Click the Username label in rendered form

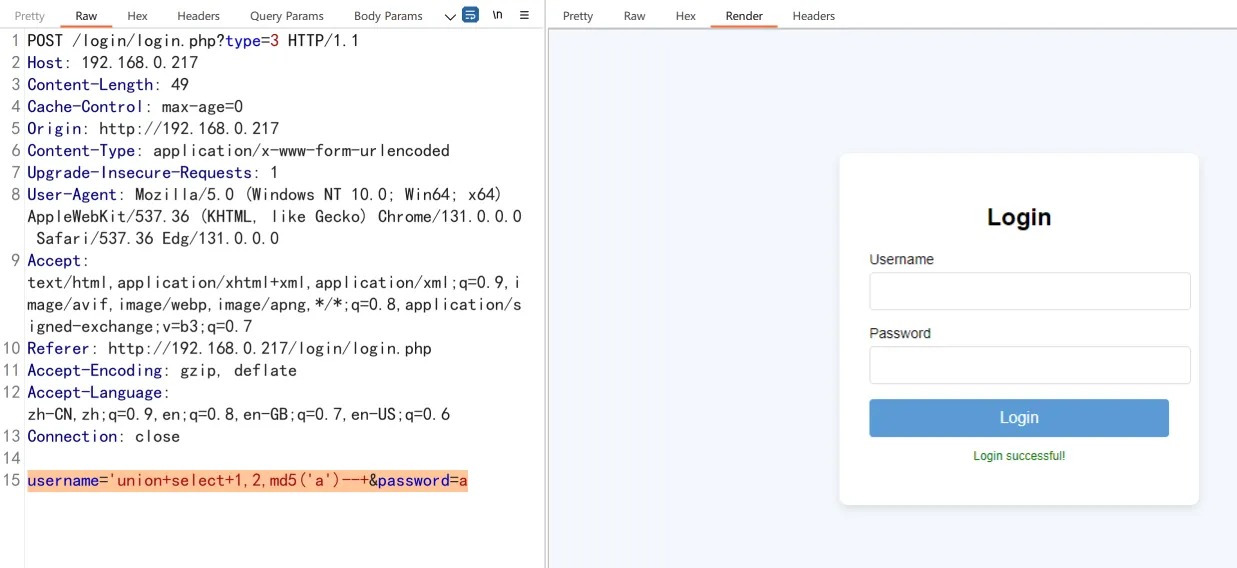901,259
